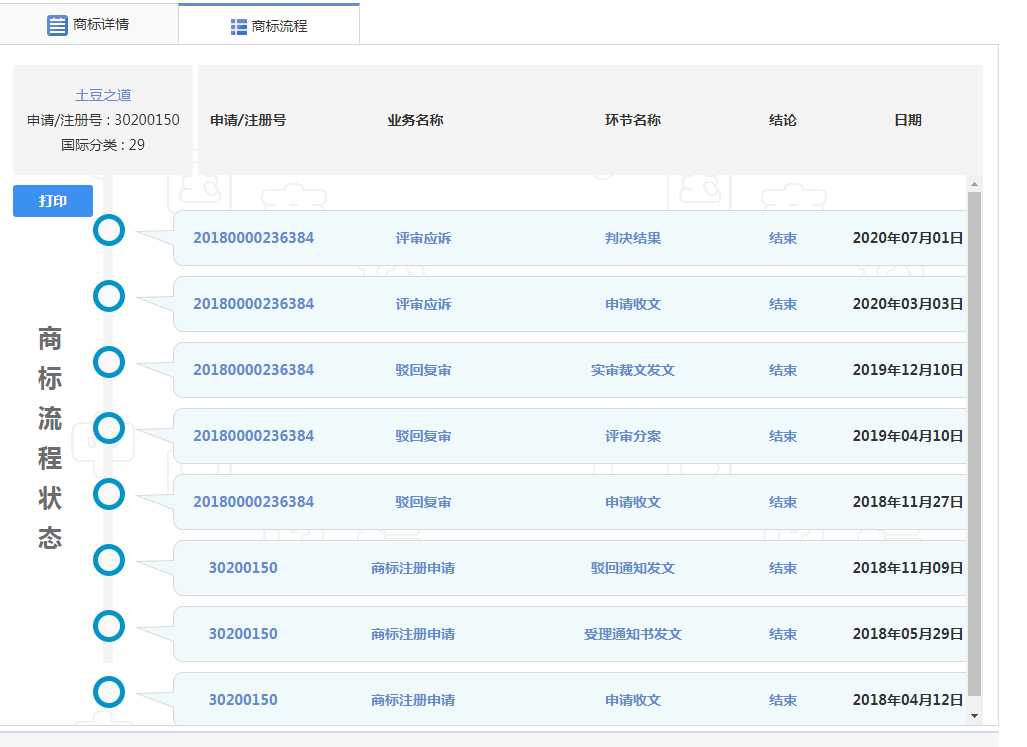This screenshot has height=747, width=1027.
Task: Click timeline circle for 2020年07月01日 entry
Action: point(109,230)
